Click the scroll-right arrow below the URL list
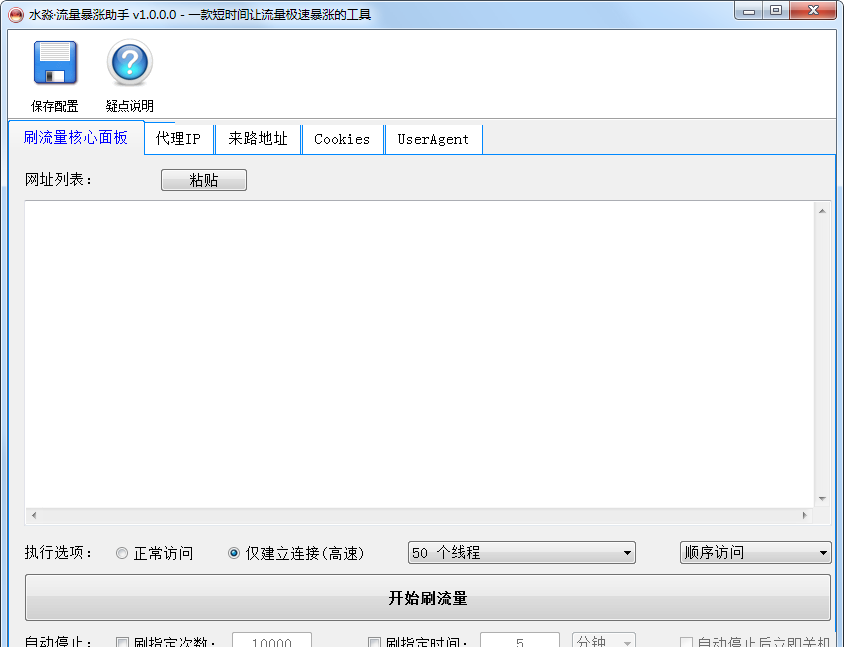 point(805,516)
